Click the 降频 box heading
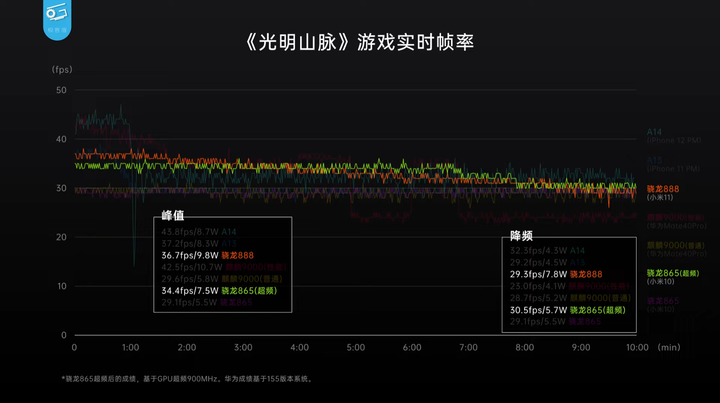This screenshot has height=403, width=720. coord(521,236)
